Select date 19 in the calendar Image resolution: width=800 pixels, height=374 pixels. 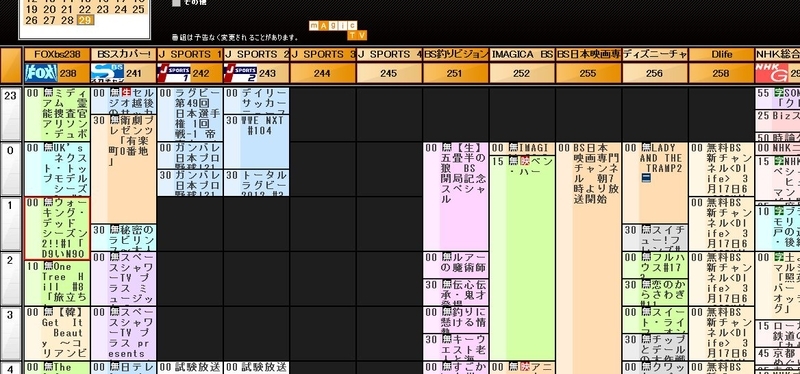coord(31,9)
